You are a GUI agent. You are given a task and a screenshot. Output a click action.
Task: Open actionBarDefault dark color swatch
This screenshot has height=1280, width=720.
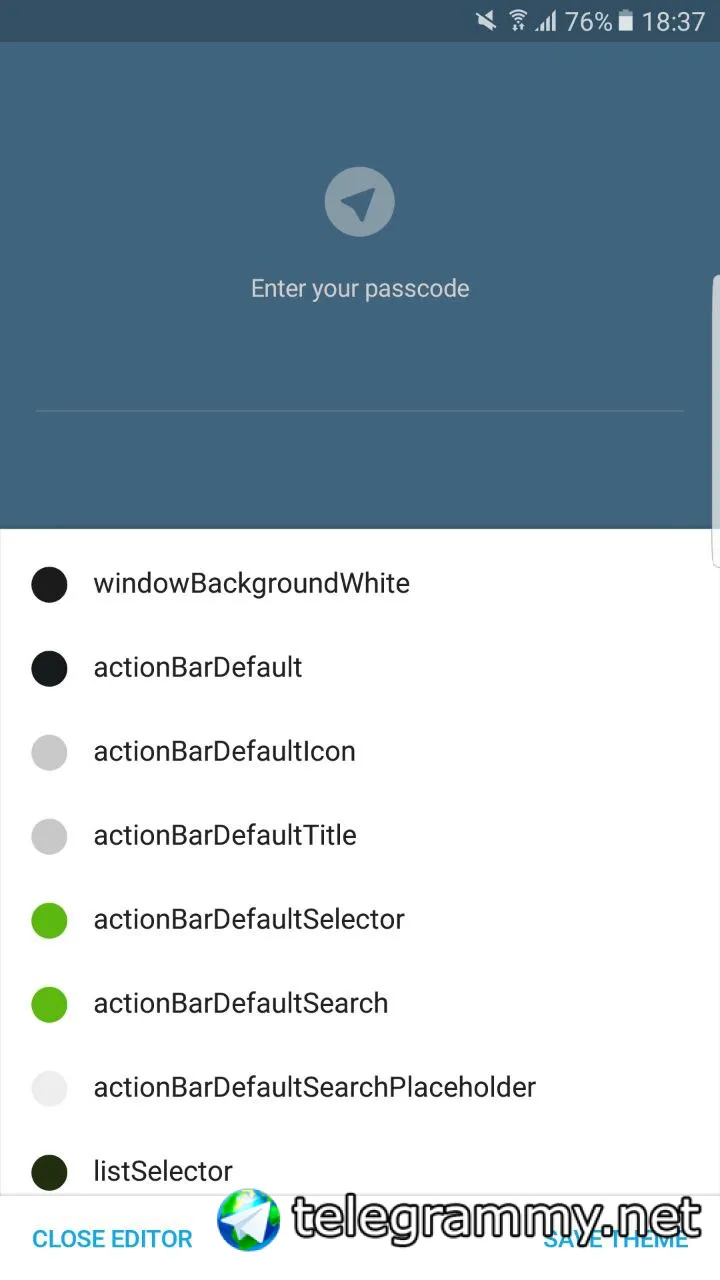[x=49, y=668]
